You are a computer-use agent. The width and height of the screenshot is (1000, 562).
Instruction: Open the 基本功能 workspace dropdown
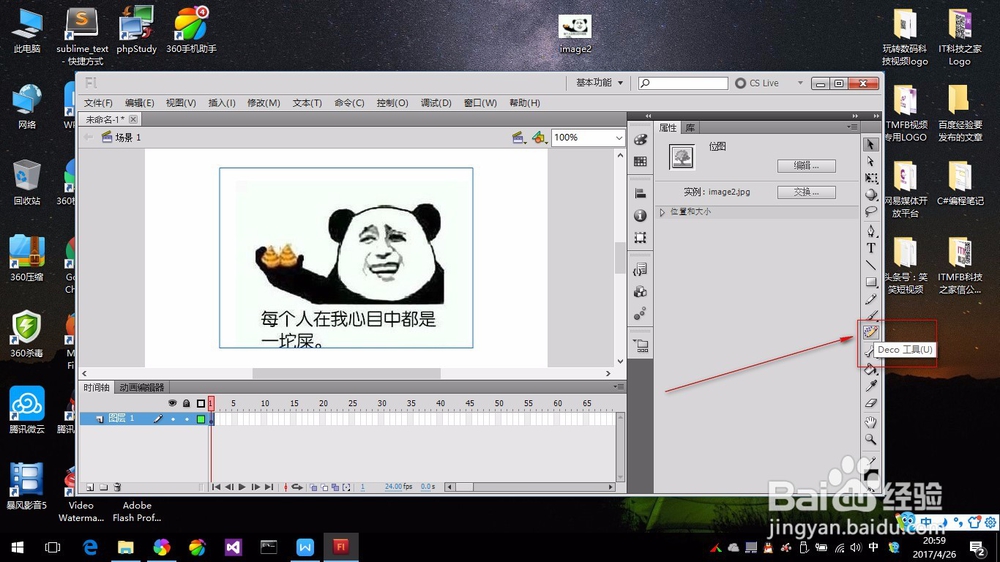[599, 83]
